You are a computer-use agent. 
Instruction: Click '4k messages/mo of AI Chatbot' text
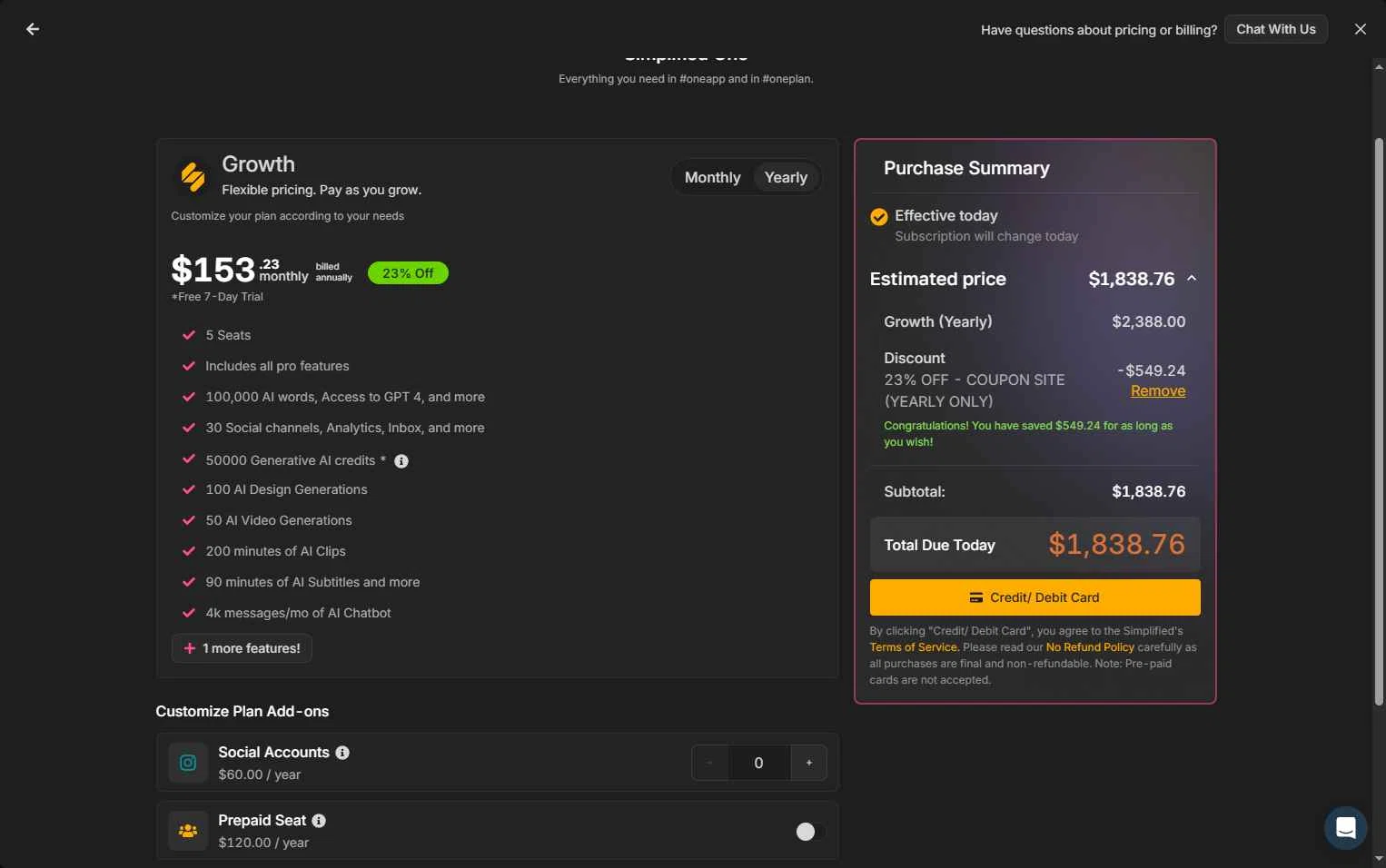coord(298,613)
